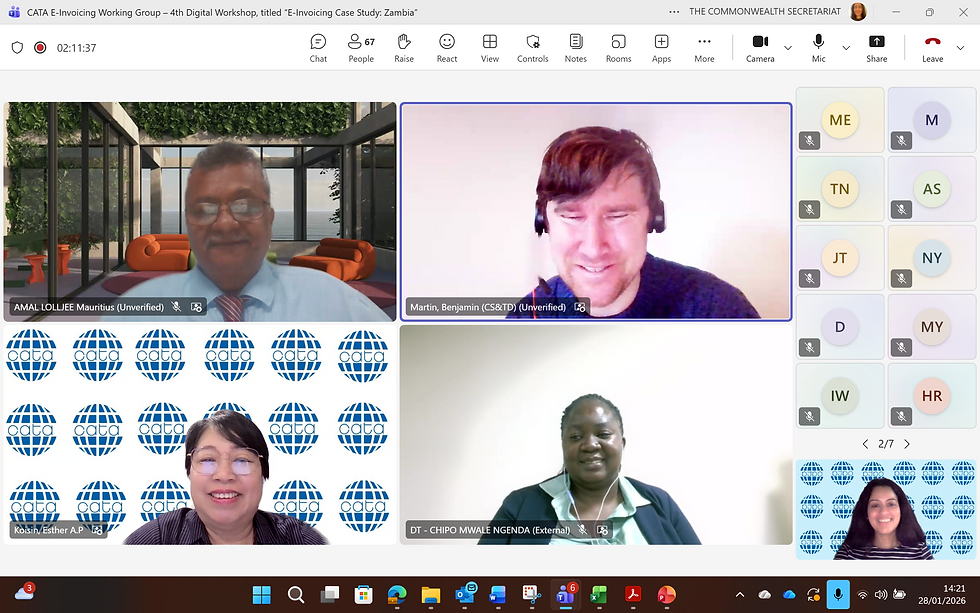Open the React emoji menu
Screen dimensions: 980x613
tap(447, 48)
